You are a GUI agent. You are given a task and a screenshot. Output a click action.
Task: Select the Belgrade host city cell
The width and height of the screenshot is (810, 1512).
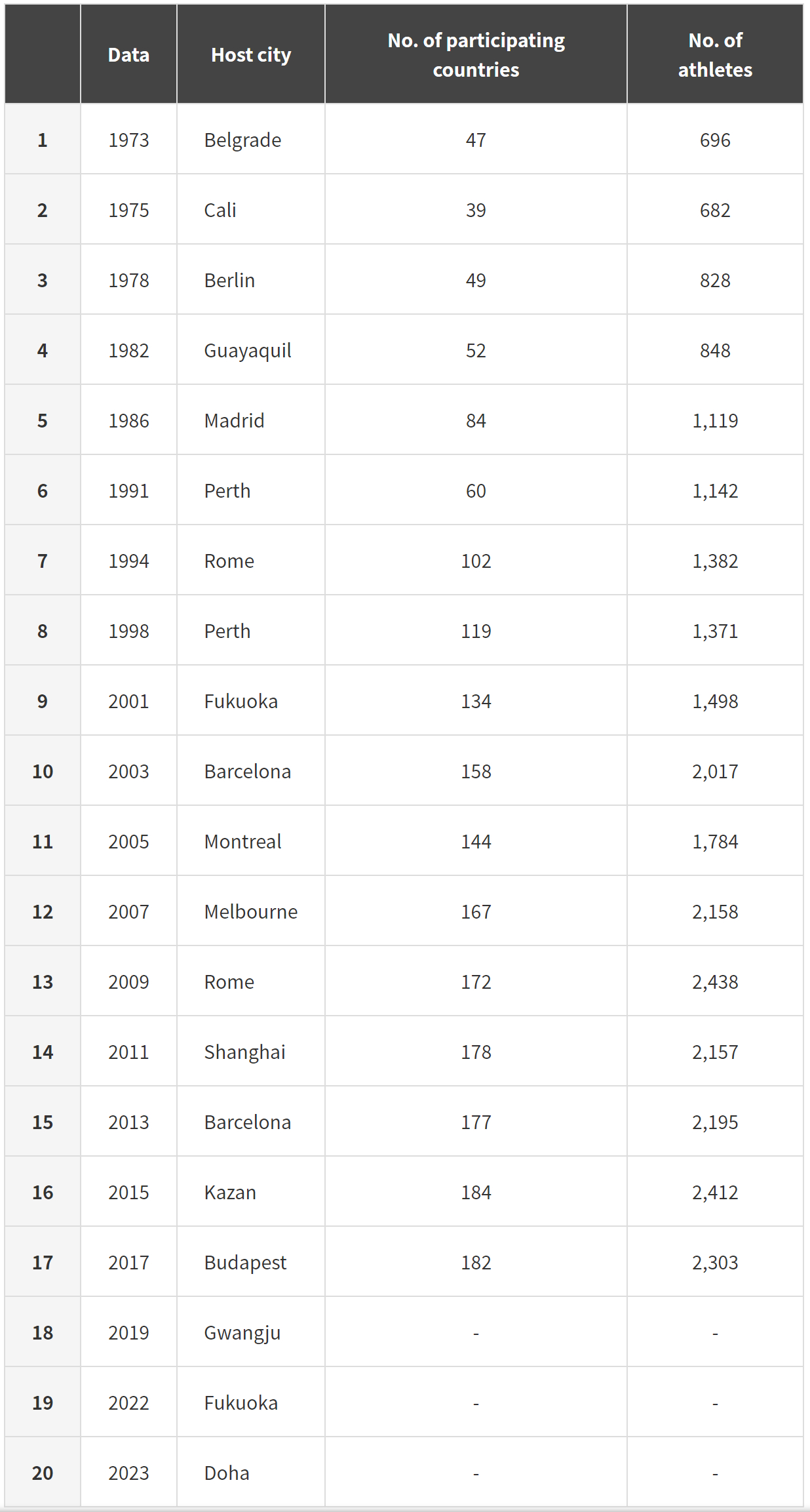[x=251, y=140]
